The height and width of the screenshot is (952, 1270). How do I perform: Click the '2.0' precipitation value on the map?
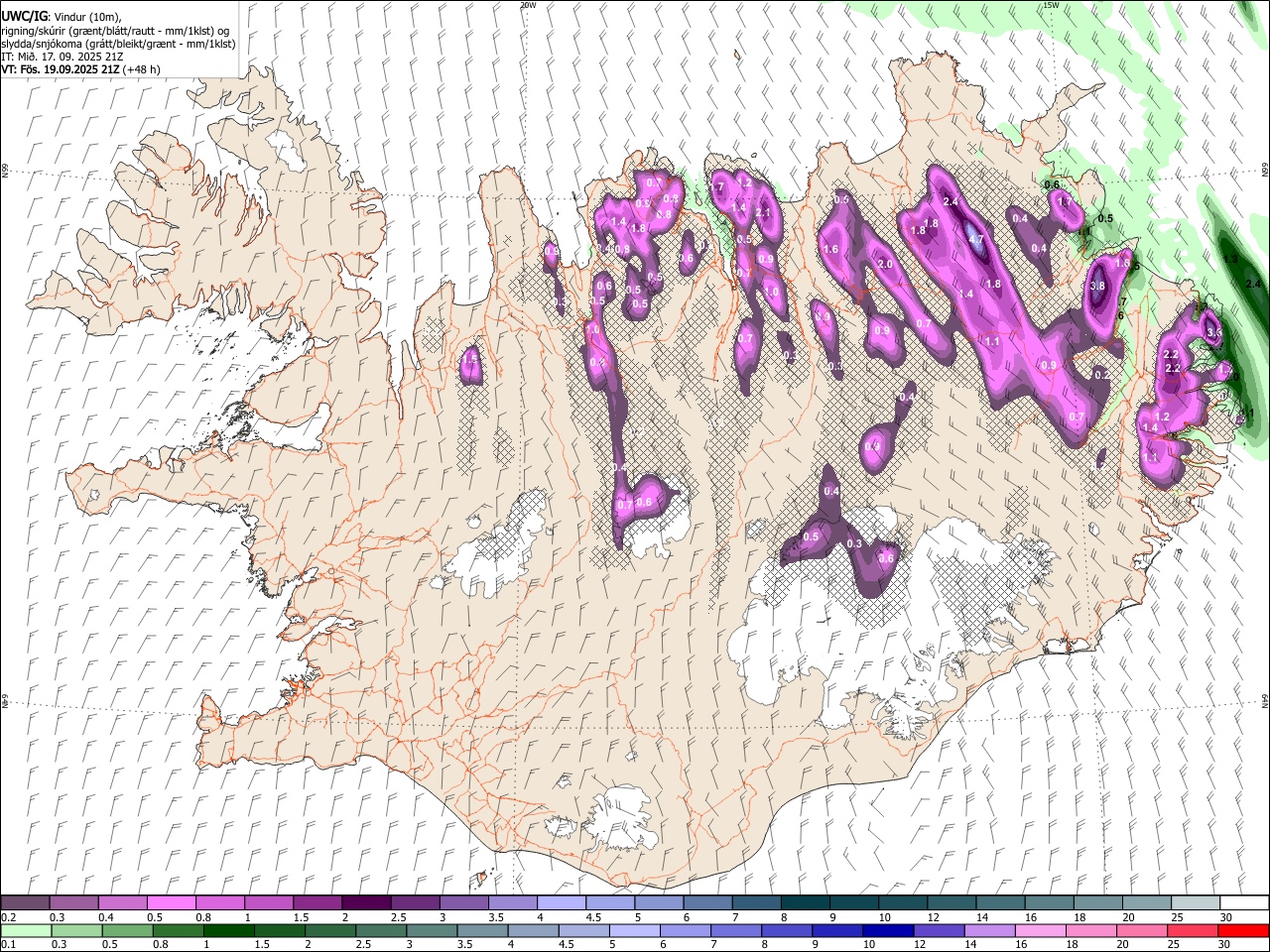pyautogui.click(x=885, y=265)
